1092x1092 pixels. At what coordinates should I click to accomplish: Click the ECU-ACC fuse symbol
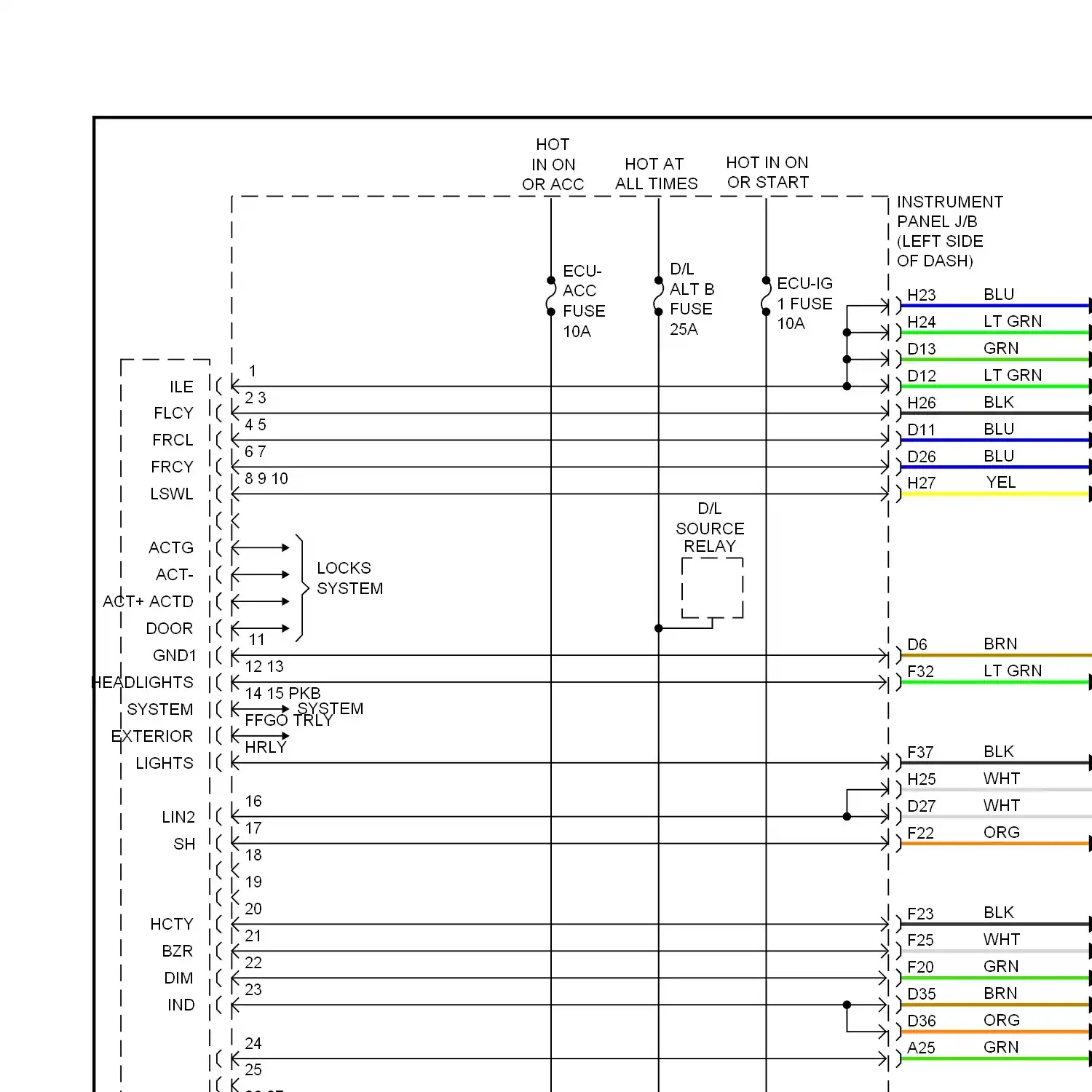coord(551,296)
